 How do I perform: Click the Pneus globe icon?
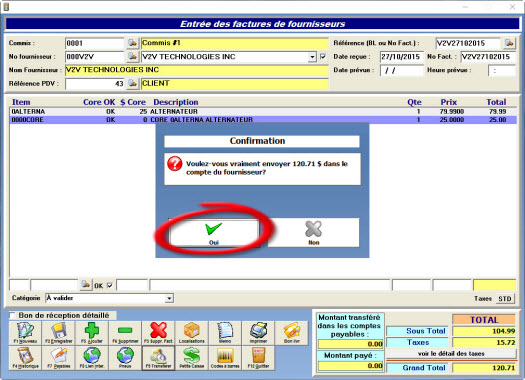click(x=125, y=358)
